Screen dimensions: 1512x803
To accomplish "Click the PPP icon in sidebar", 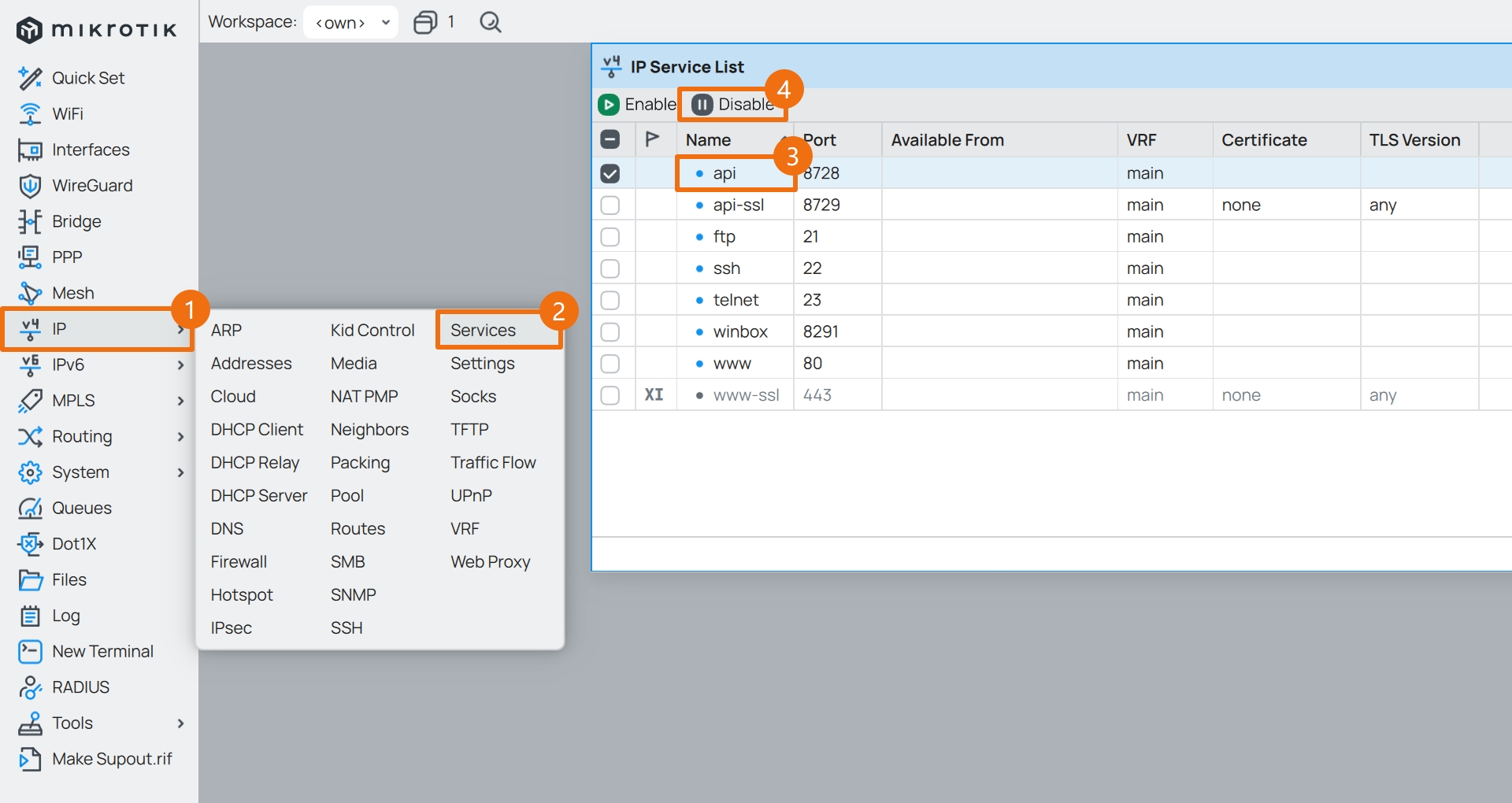I will pyautogui.click(x=30, y=257).
